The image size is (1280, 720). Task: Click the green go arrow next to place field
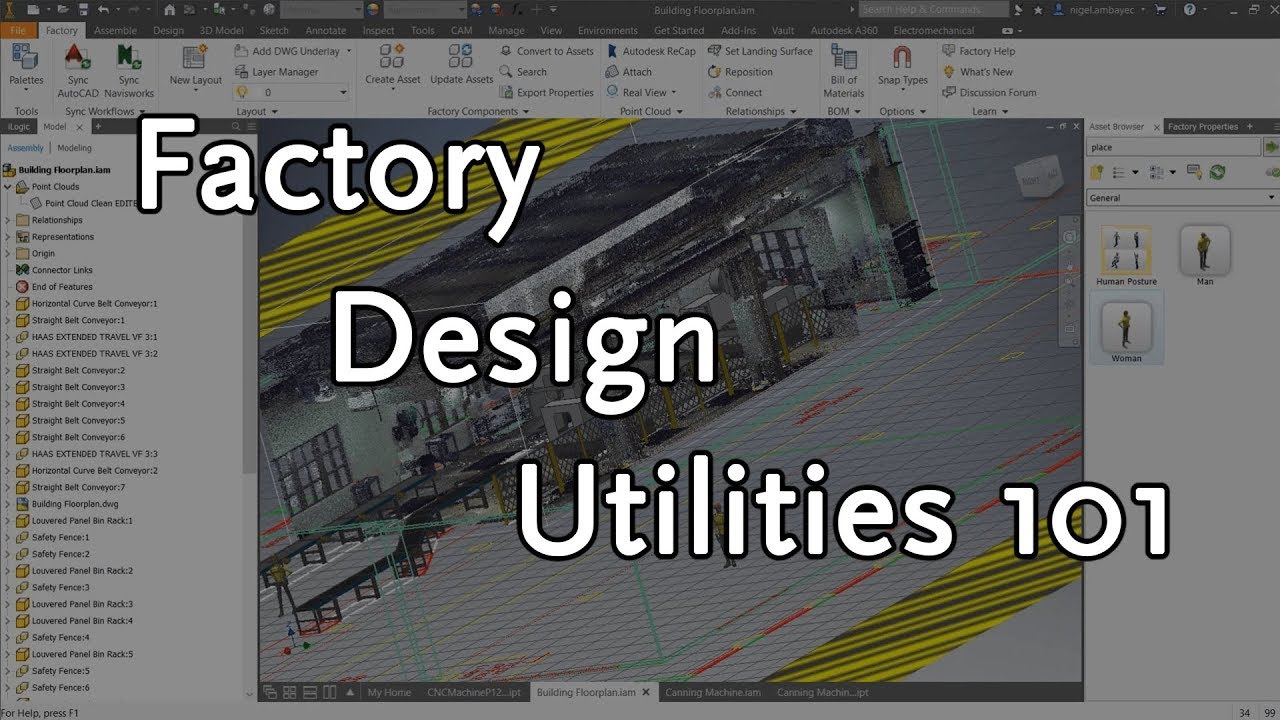1272,147
